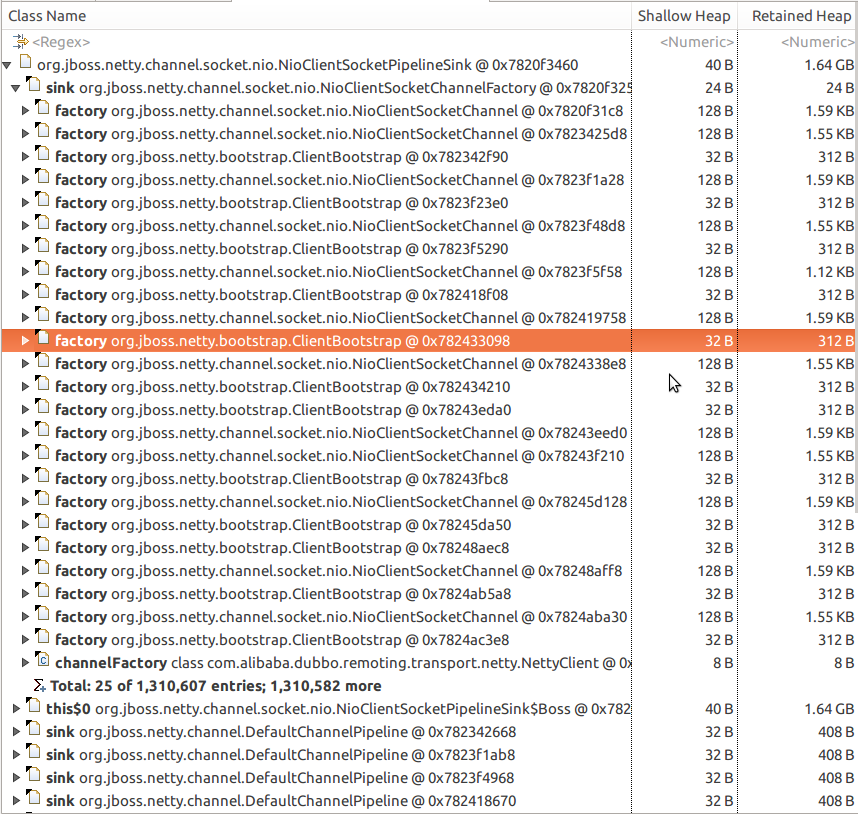
Task: Click the object icon of highlighted ClientBootstrap 0x782433098
Action: point(42,340)
